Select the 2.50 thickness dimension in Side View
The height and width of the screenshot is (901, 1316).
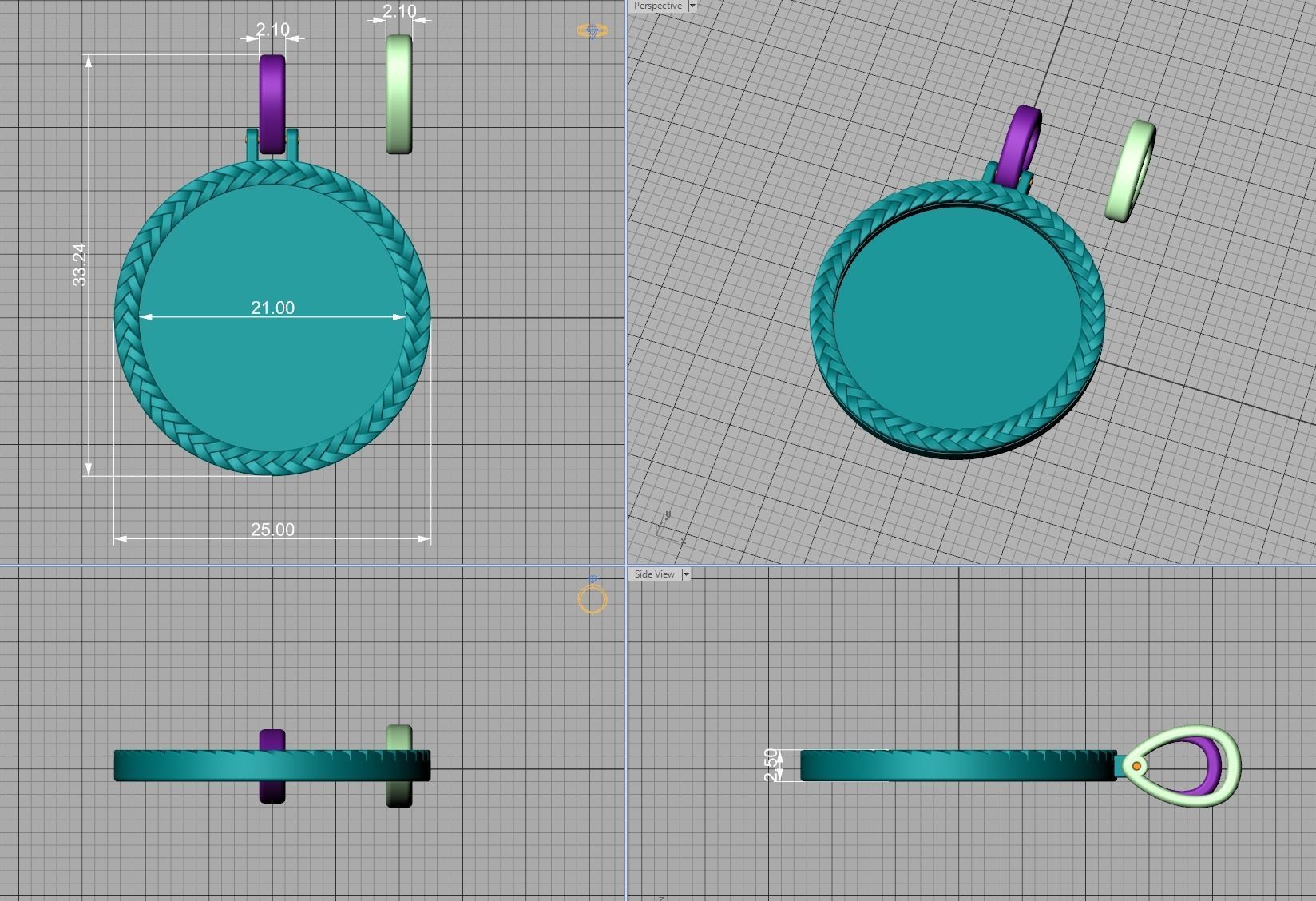pyautogui.click(x=771, y=764)
